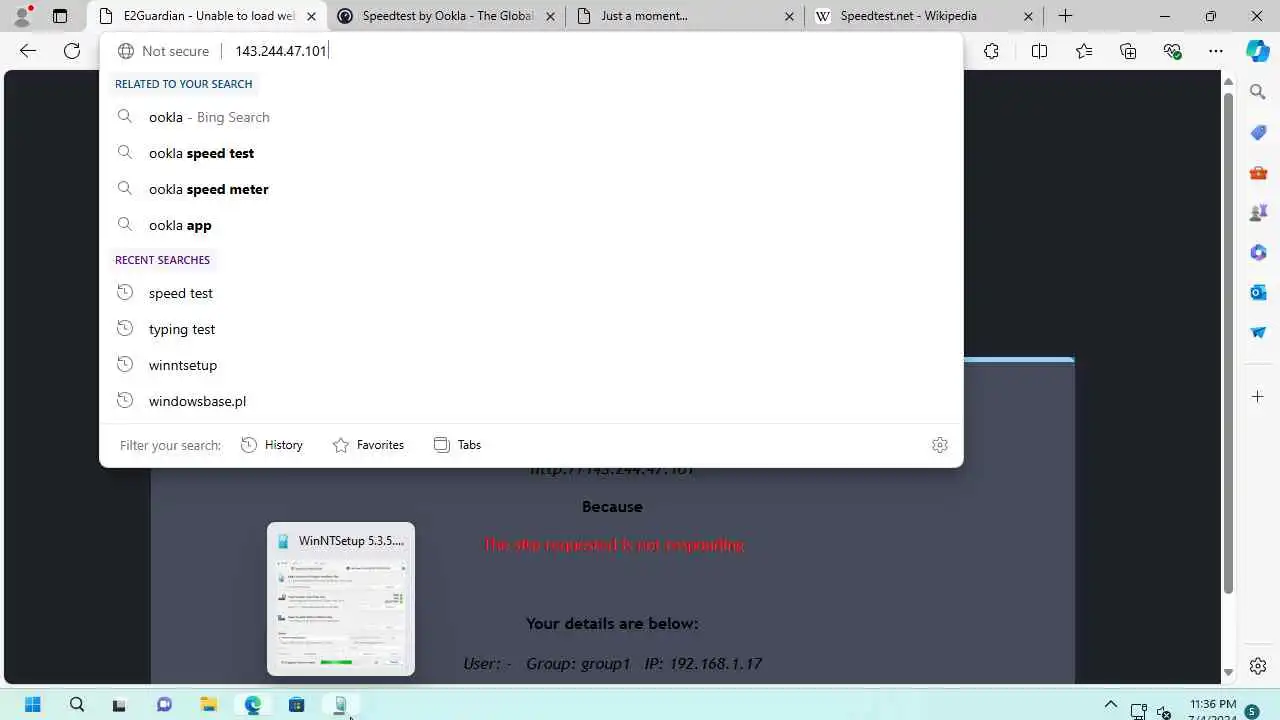The image size is (1280, 720).
Task: Select suggestion ookla speed meter
Action: coord(531,189)
